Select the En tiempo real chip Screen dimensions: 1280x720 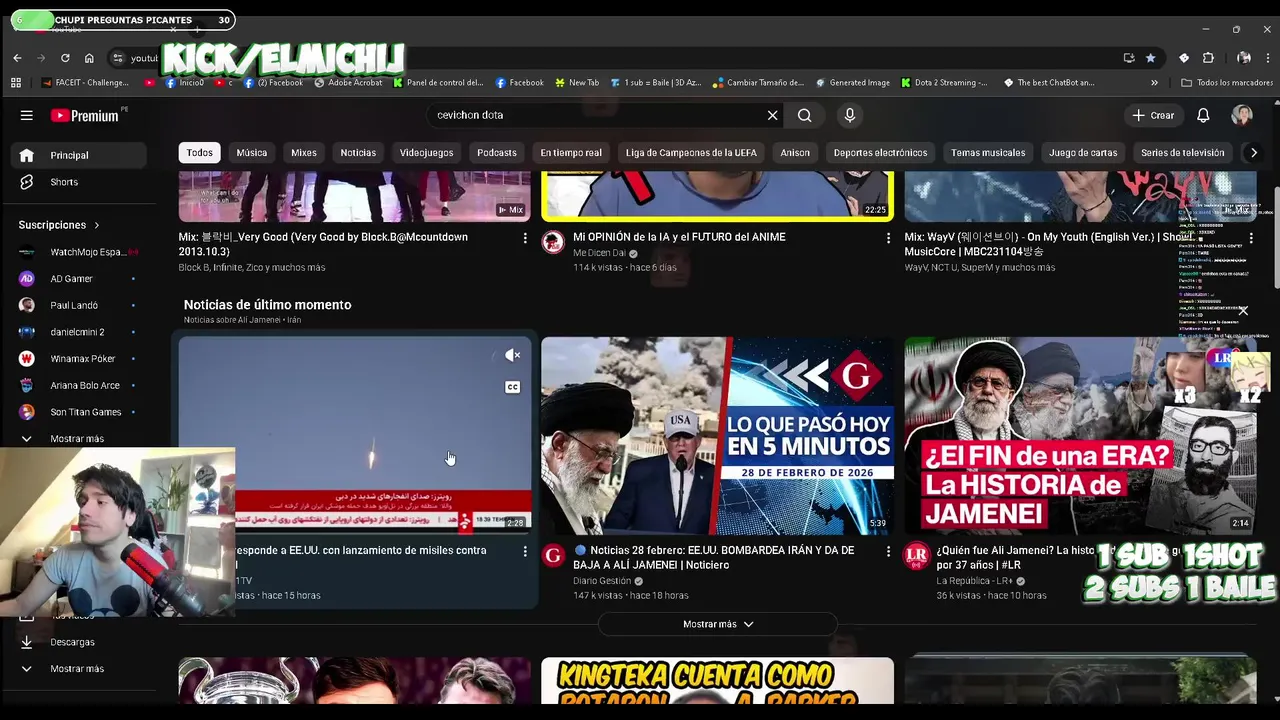[x=571, y=153]
